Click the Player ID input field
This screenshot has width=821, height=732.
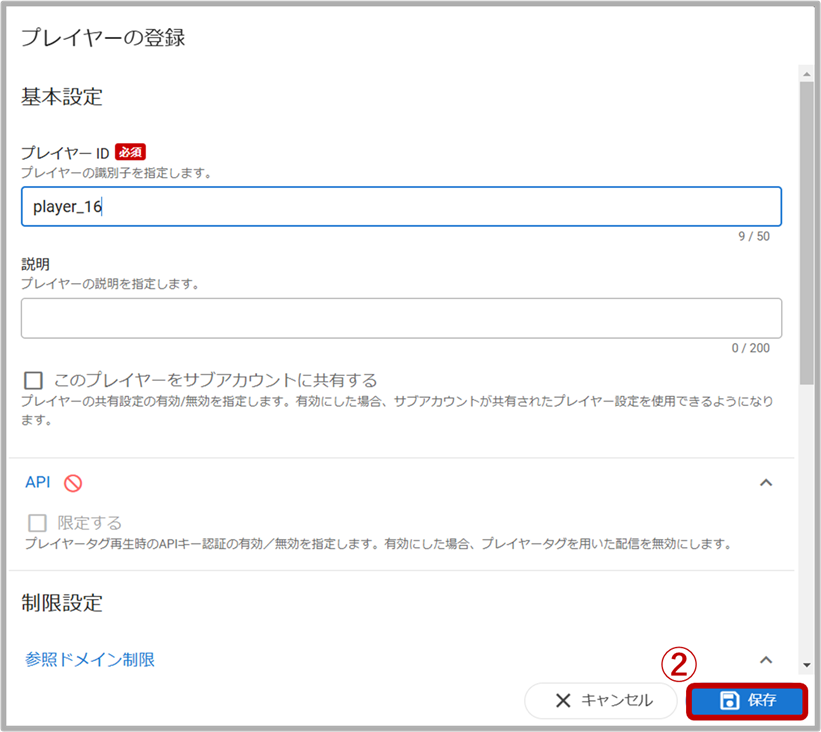pos(401,206)
